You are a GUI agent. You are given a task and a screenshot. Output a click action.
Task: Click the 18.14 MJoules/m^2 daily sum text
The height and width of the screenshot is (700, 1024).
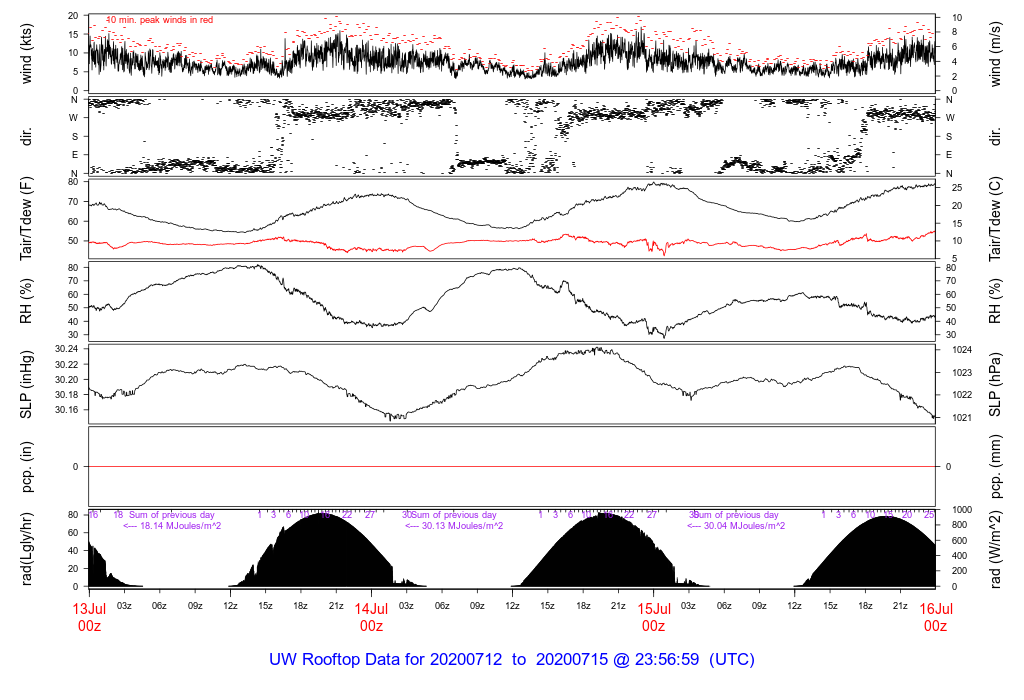172,526
